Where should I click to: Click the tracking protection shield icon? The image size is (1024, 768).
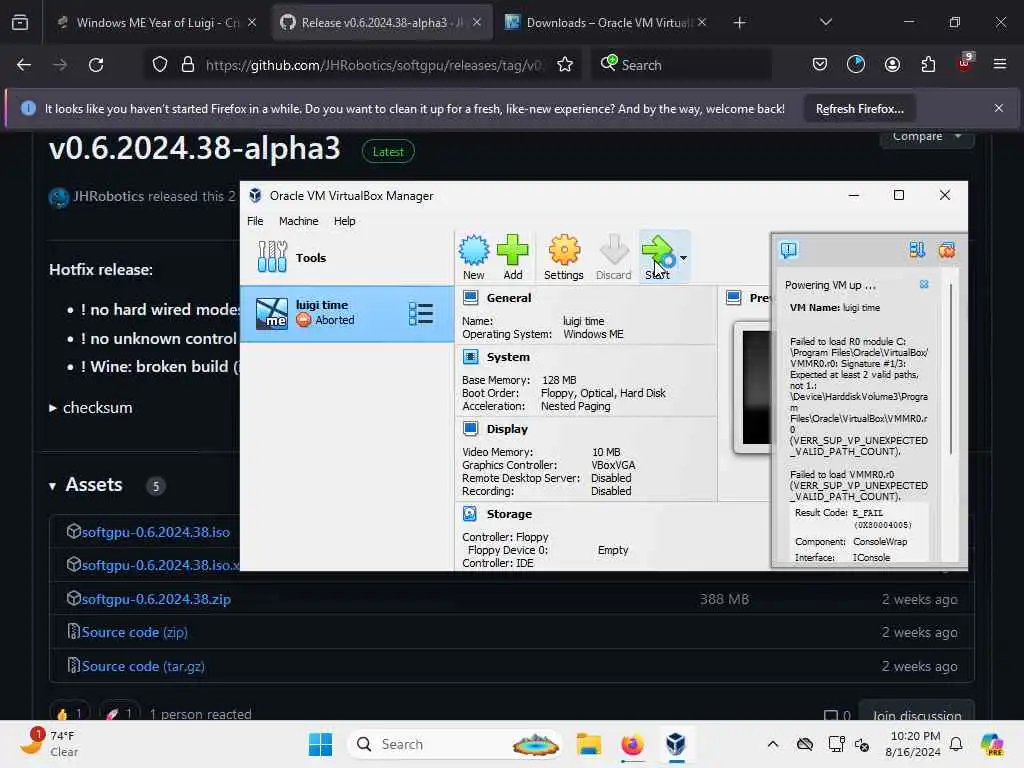[160, 65]
